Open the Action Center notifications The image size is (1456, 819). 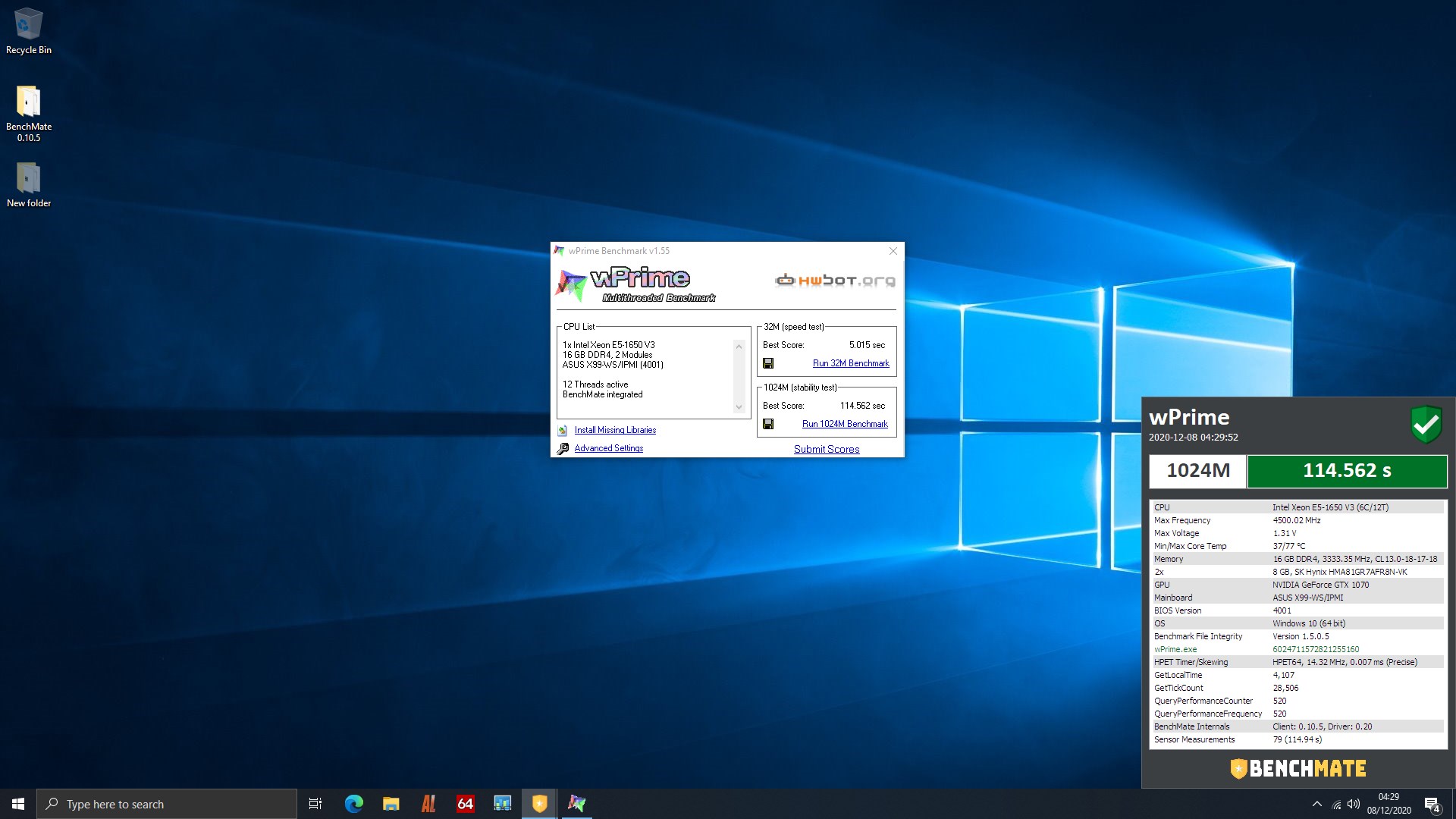[x=1432, y=805]
